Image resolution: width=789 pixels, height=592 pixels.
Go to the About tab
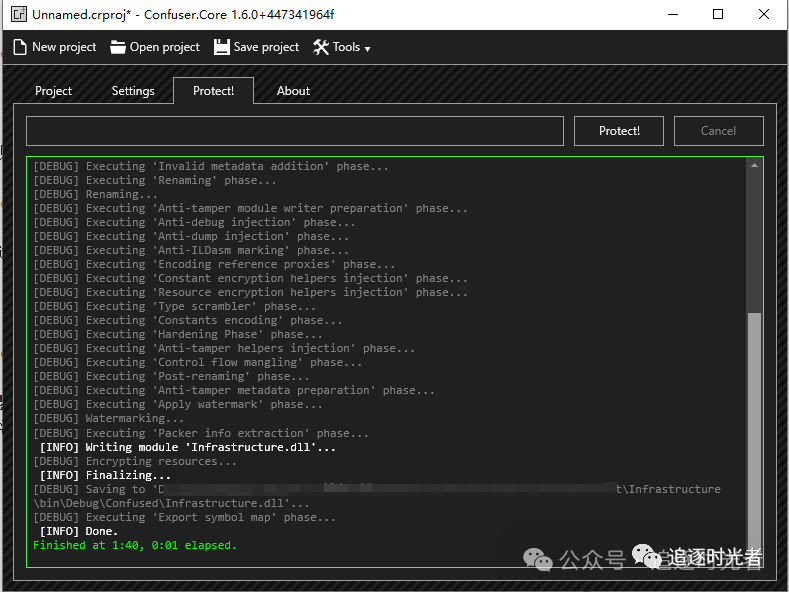293,91
